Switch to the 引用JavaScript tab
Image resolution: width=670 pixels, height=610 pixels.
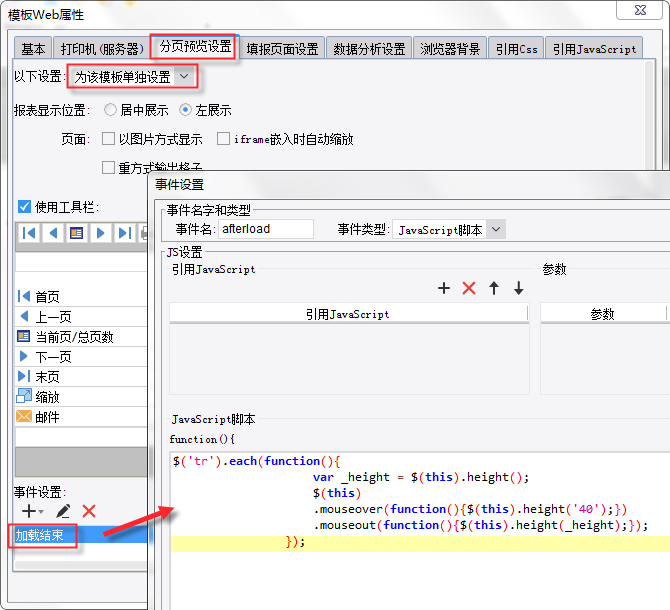click(x=594, y=49)
